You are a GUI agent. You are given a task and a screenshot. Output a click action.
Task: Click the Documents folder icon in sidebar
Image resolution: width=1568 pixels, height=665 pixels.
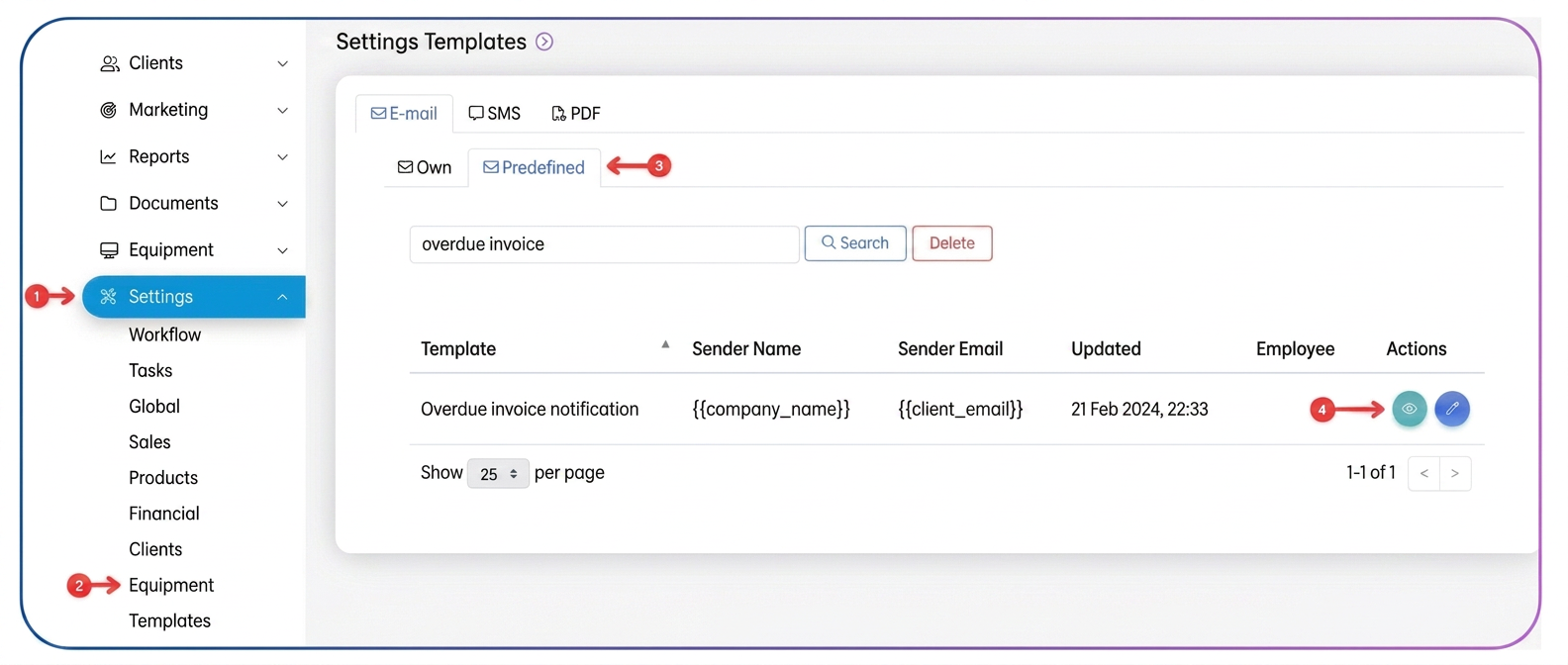click(x=109, y=203)
